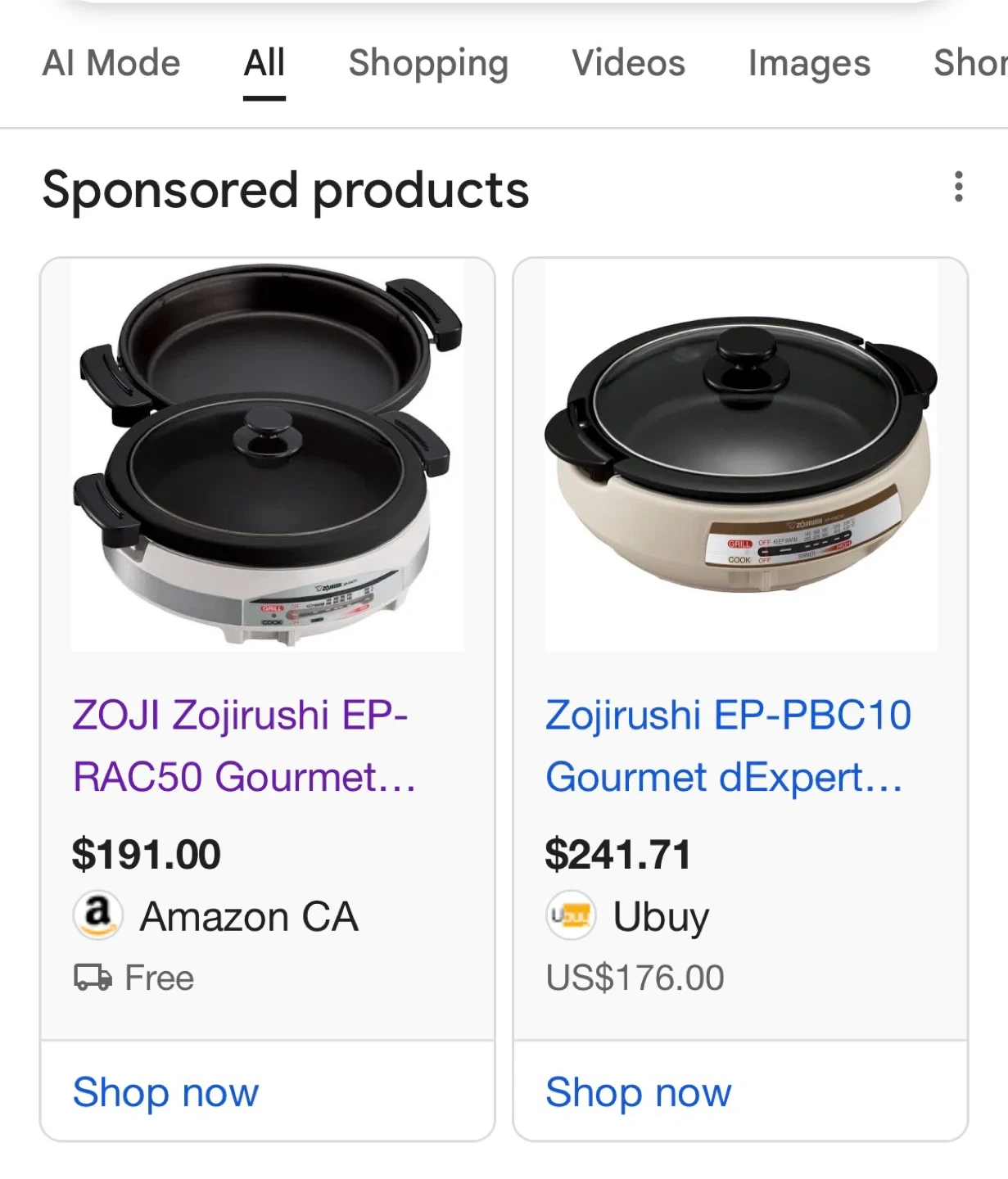Select the Amazon CA seller name
This screenshot has width=1008, height=1179.
[249, 916]
